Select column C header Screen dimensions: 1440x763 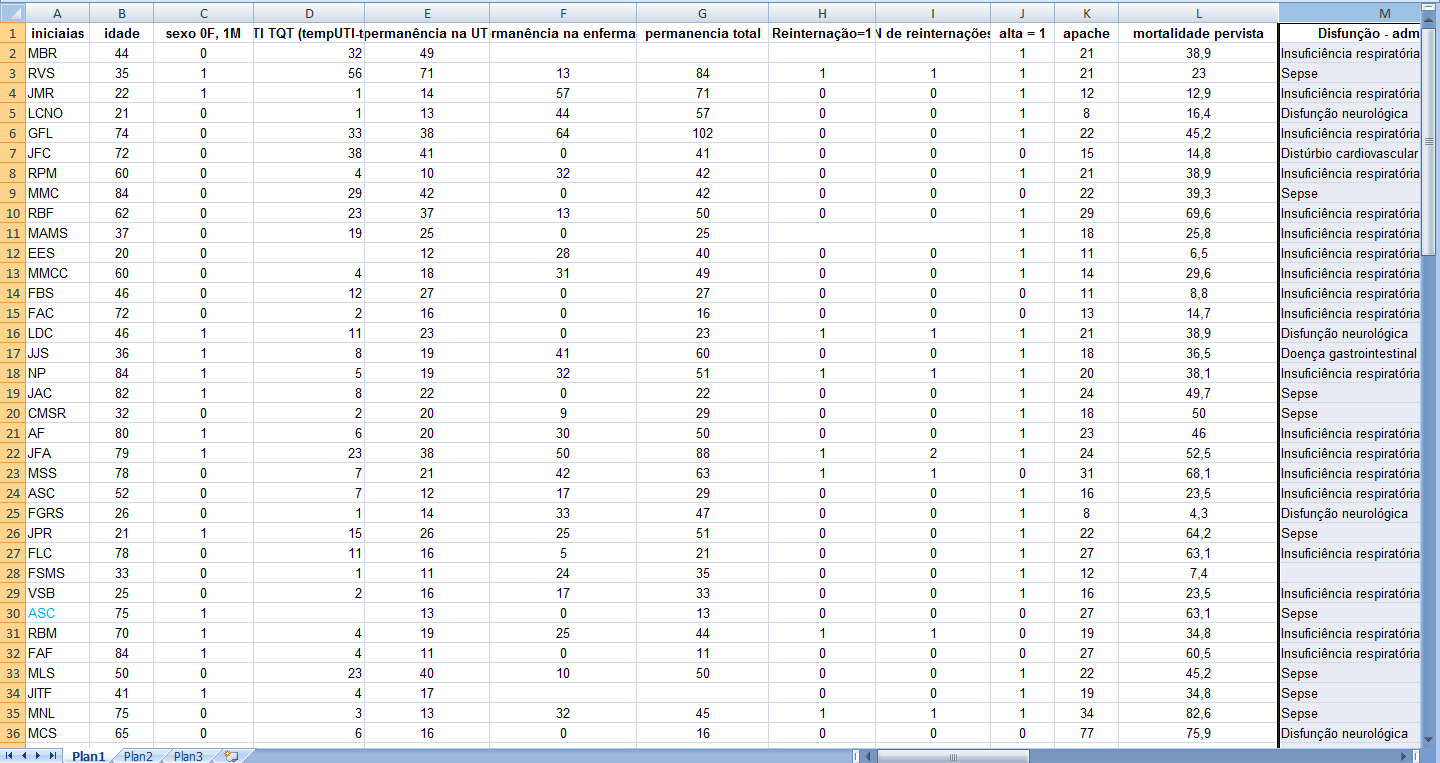click(x=204, y=12)
